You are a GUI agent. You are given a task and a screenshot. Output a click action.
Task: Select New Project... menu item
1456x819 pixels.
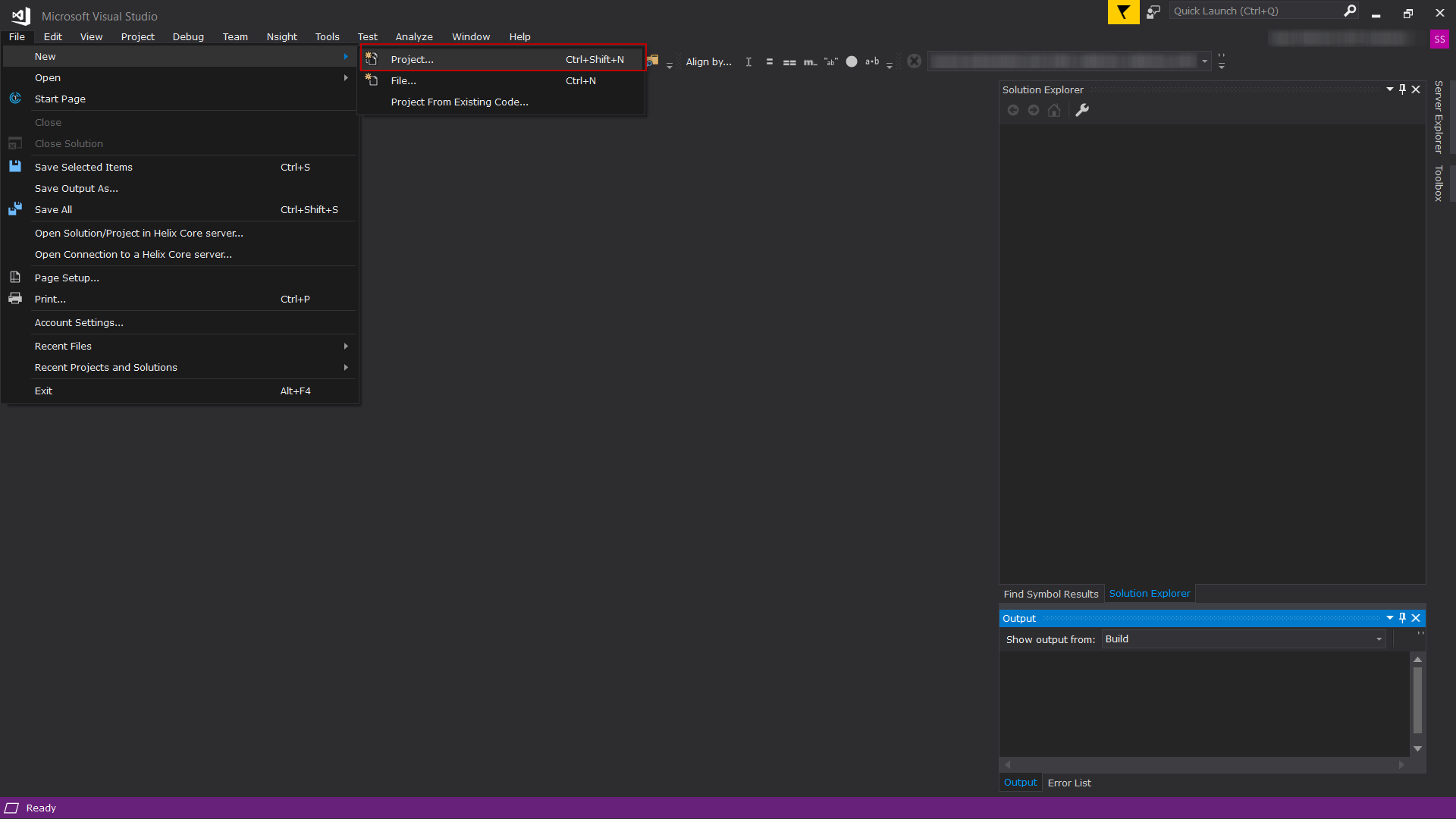tap(503, 59)
